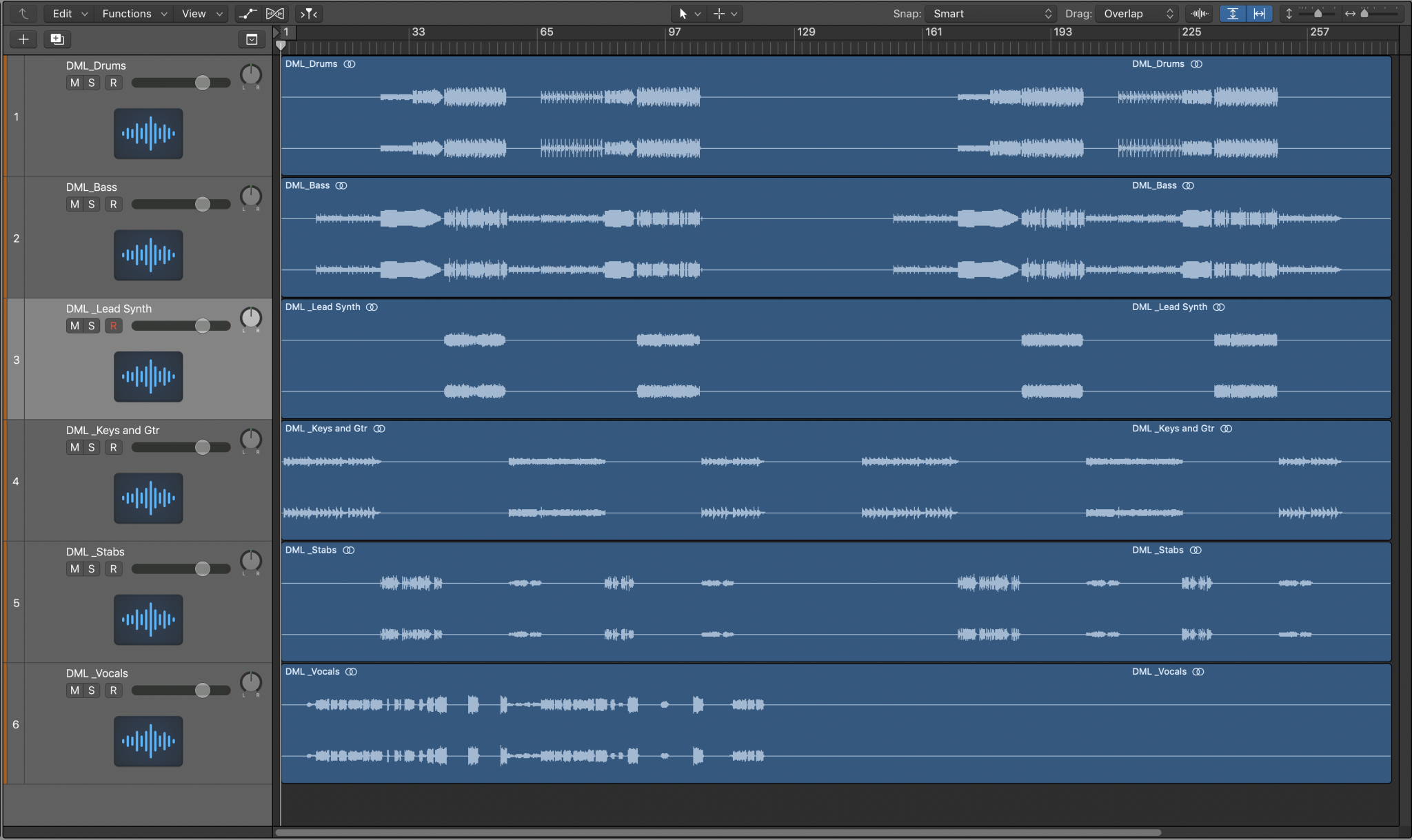This screenshot has width=1412, height=840.
Task: Click the Catch Playhead icon
Action: pos(308,14)
